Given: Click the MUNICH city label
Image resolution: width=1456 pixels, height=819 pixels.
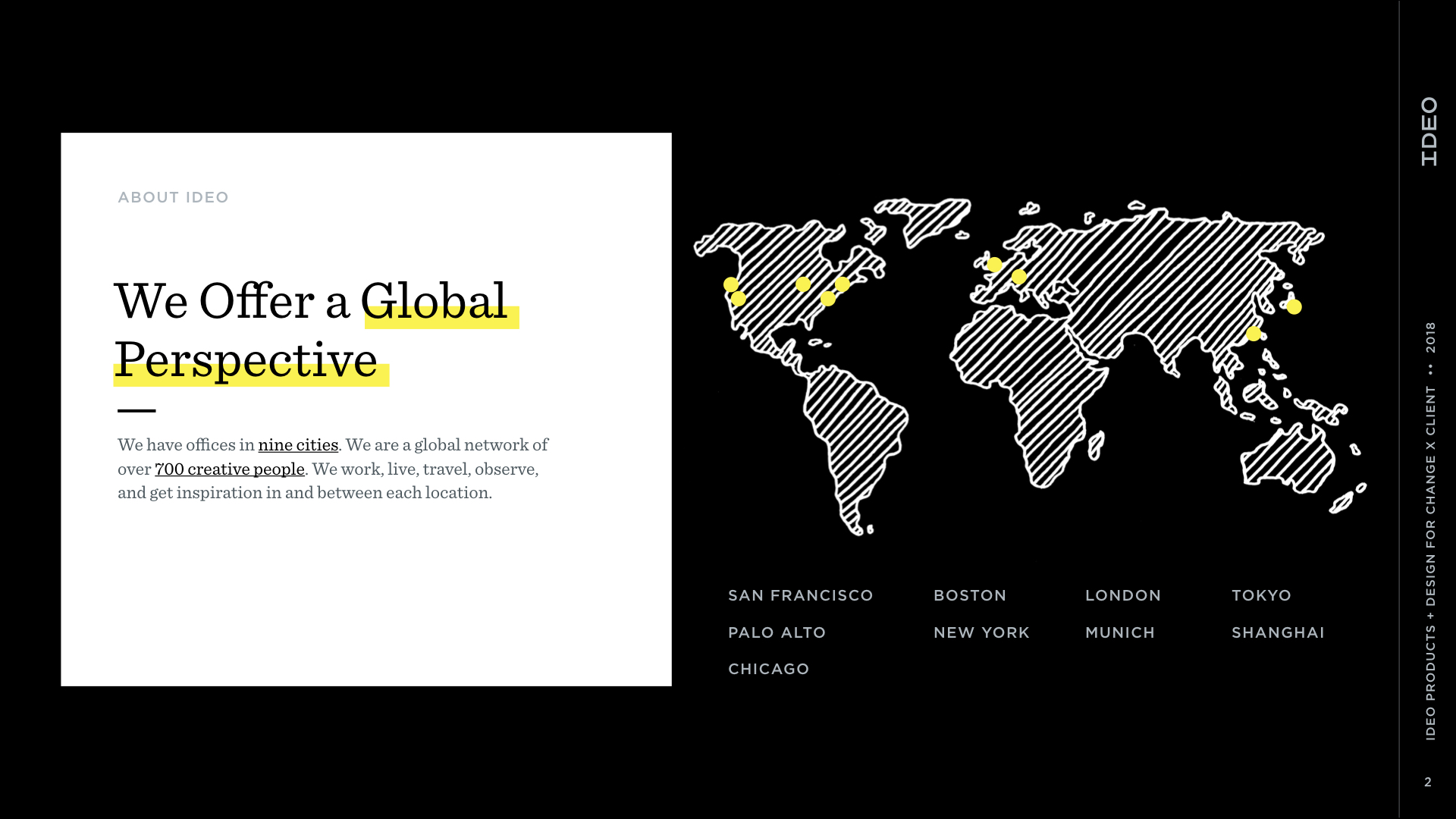Looking at the screenshot, I should pos(1120,632).
